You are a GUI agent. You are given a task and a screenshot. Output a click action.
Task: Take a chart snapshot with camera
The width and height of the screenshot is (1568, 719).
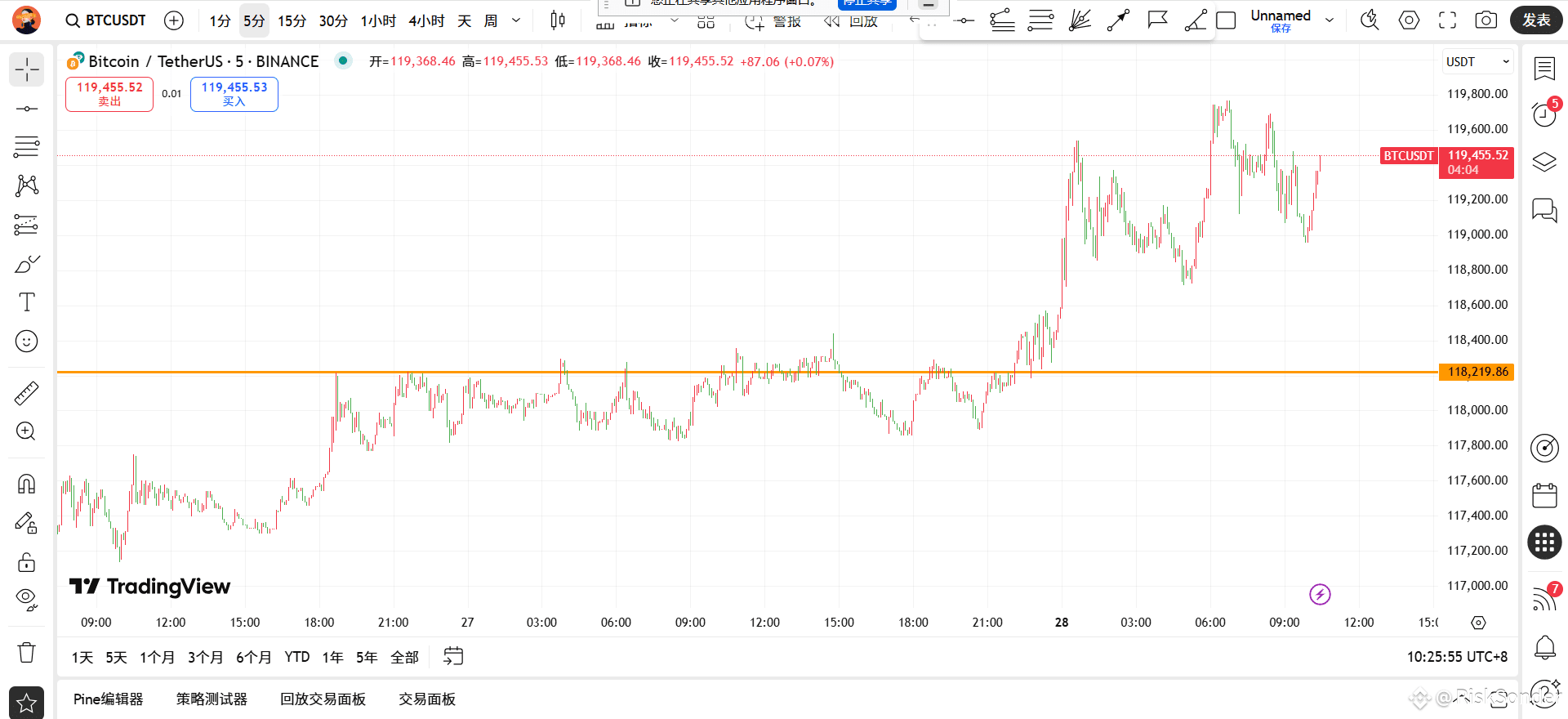1486,20
